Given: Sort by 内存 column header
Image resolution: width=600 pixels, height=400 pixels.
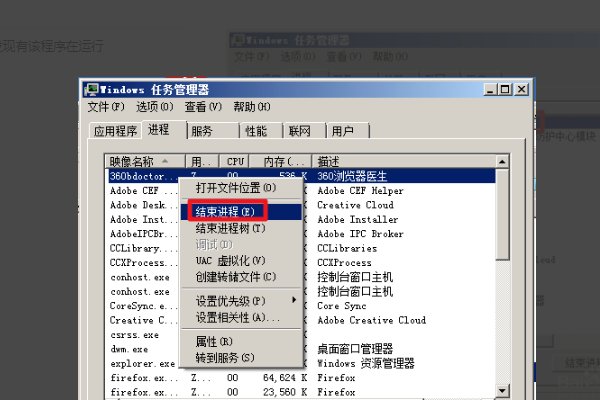Looking at the screenshot, I should [280, 162].
